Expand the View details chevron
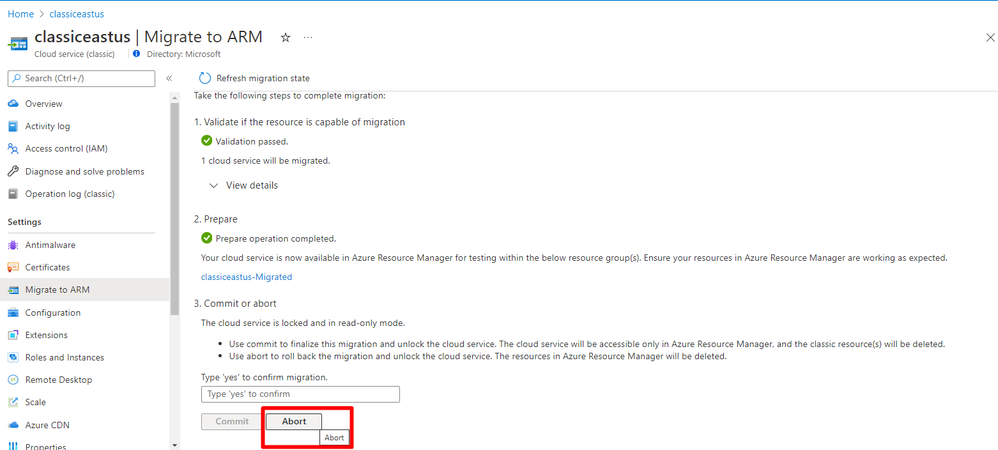Screen dimensions: 998x450 pyautogui.click(x=213, y=186)
